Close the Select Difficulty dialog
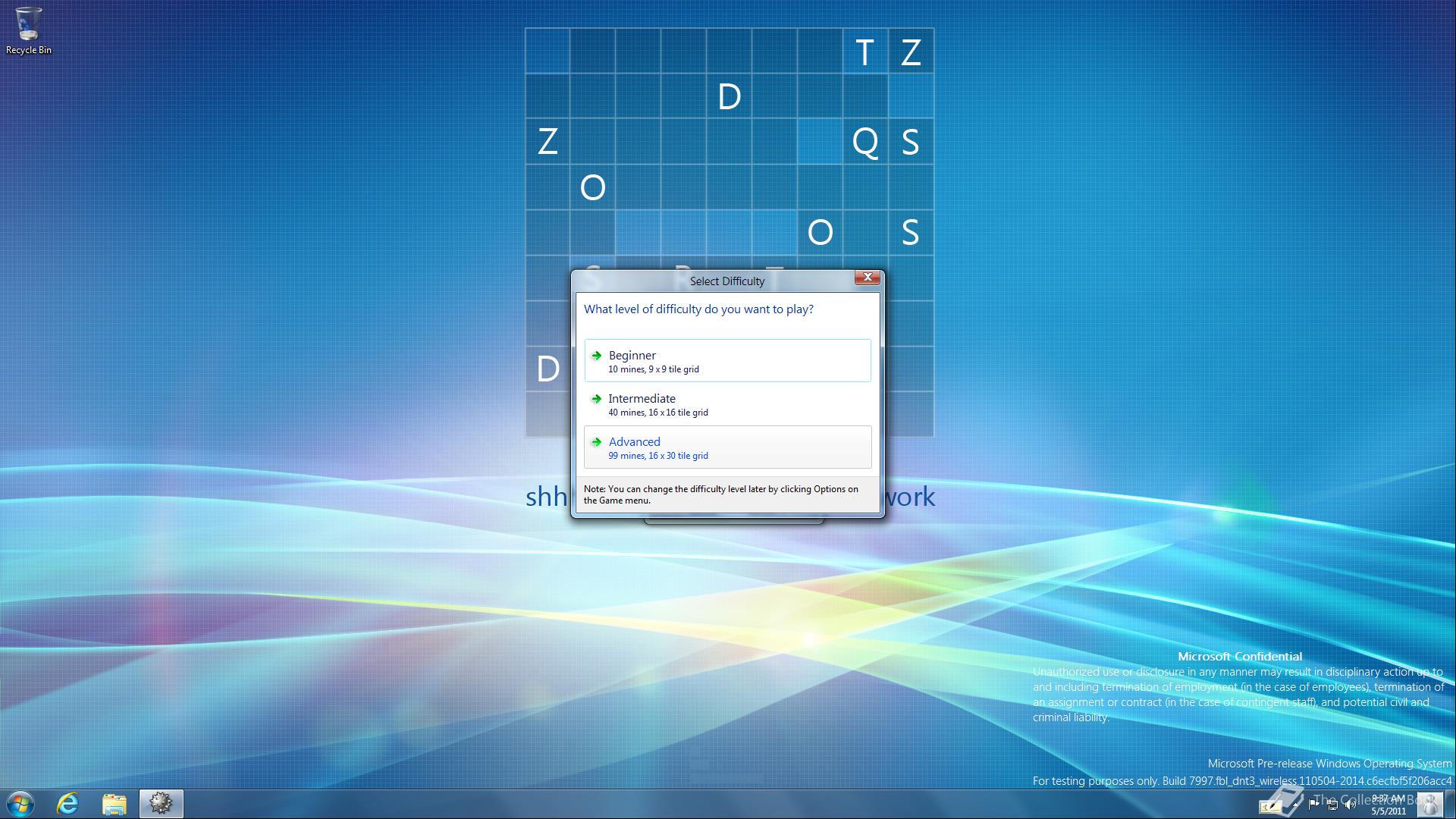This screenshot has height=819, width=1456. (868, 278)
